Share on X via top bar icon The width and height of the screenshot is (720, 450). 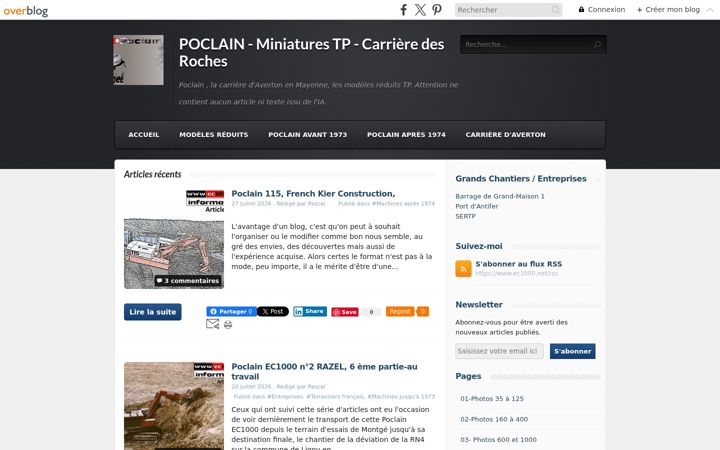click(420, 10)
